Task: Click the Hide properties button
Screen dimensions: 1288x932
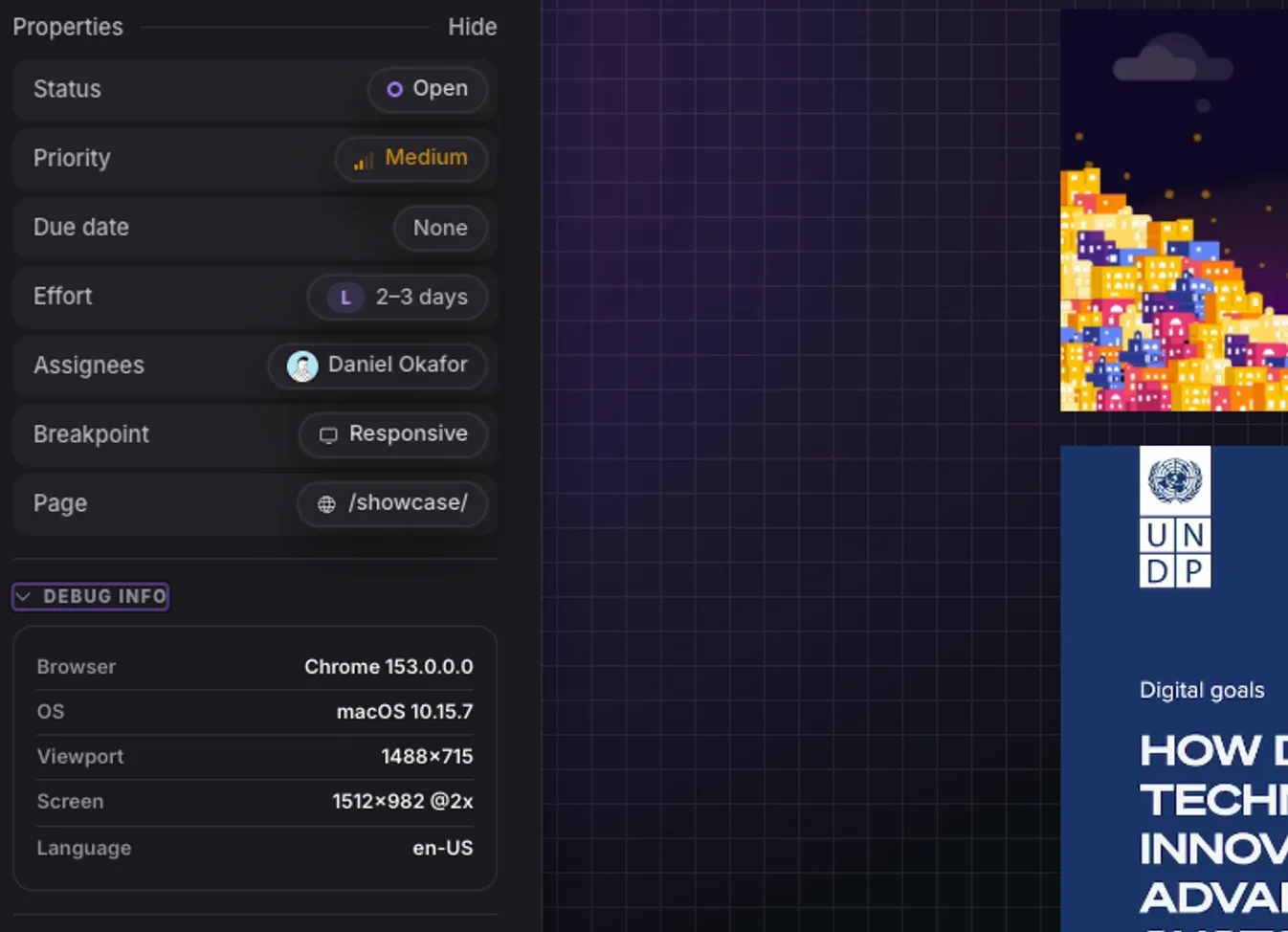Action: (x=472, y=27)
